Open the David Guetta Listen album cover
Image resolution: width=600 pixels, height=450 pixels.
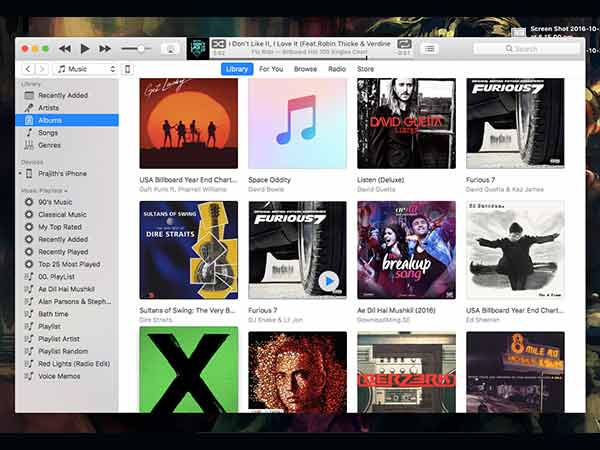coord(406,123)
